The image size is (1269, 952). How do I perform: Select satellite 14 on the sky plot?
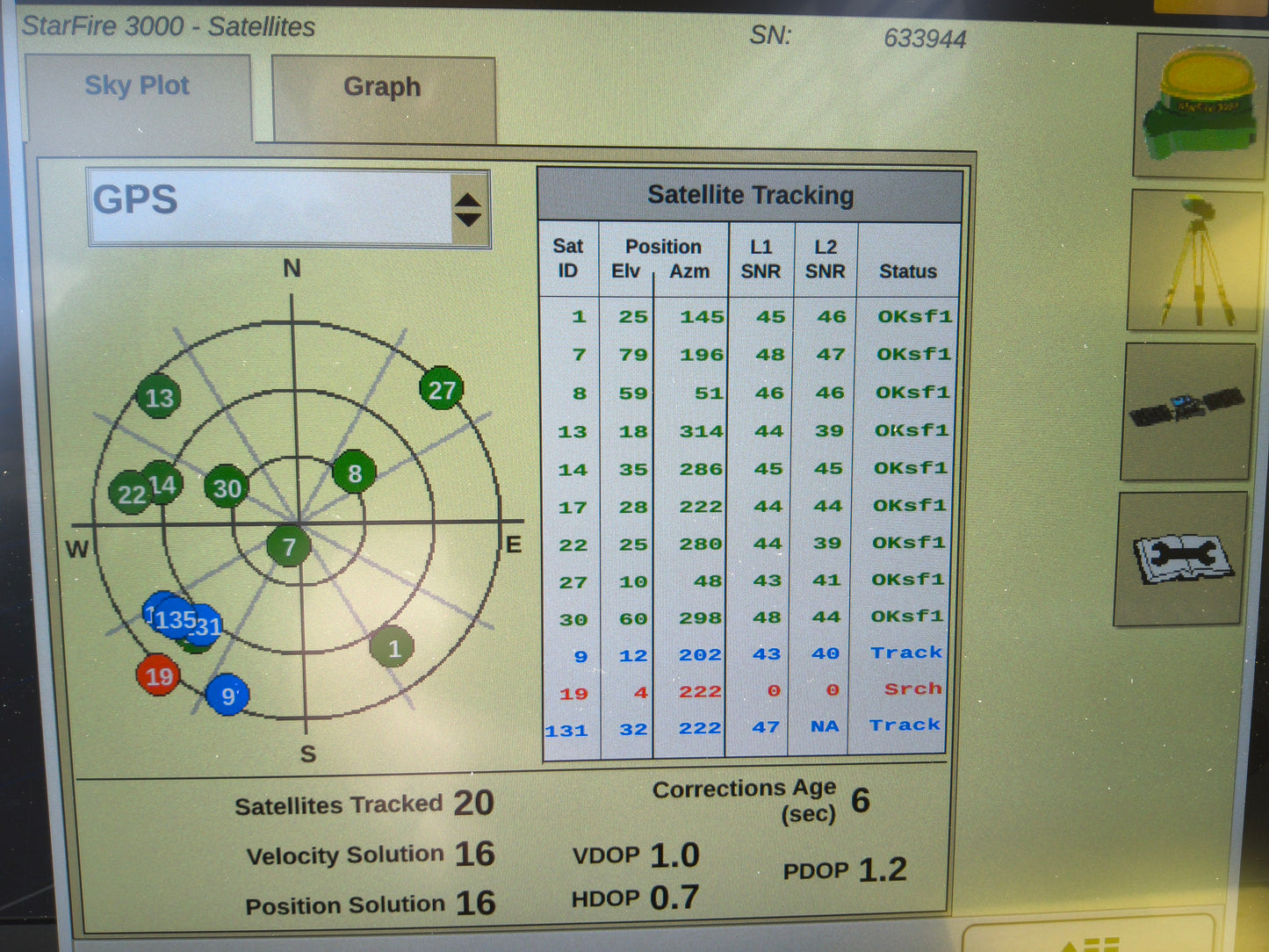[x=164, y=483]
